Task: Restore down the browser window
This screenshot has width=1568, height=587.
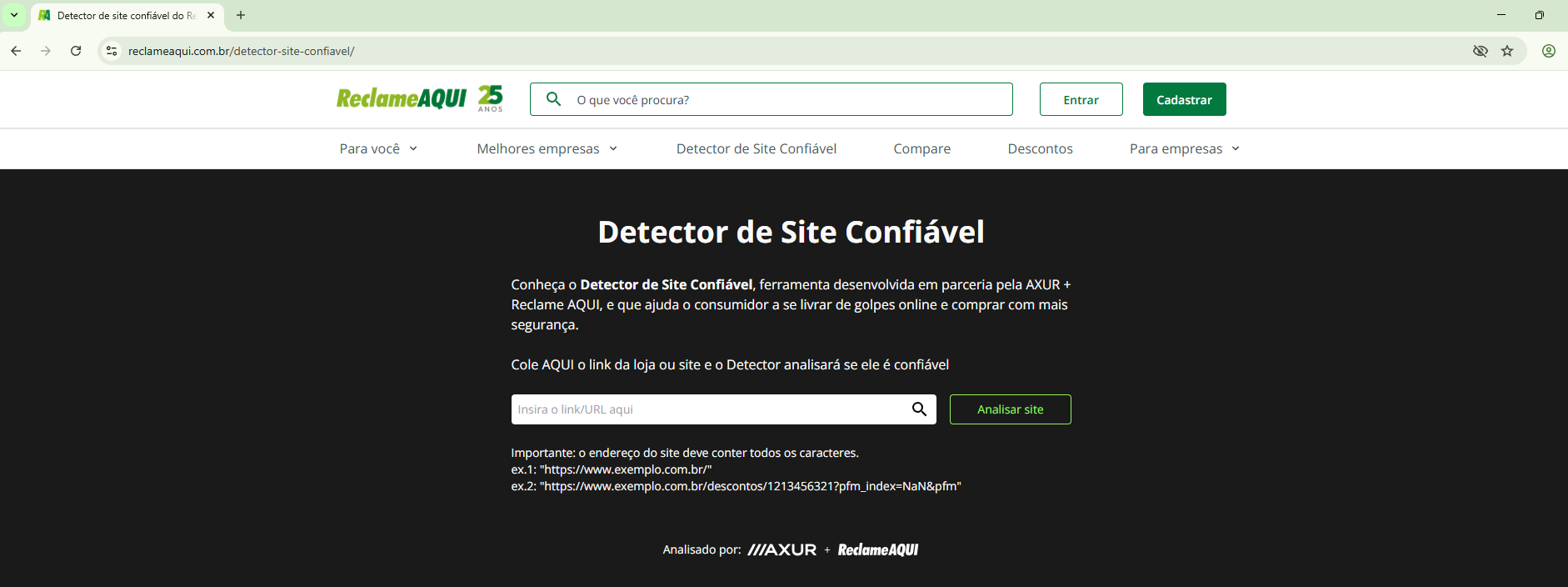Action: (x=1540, y=15)
